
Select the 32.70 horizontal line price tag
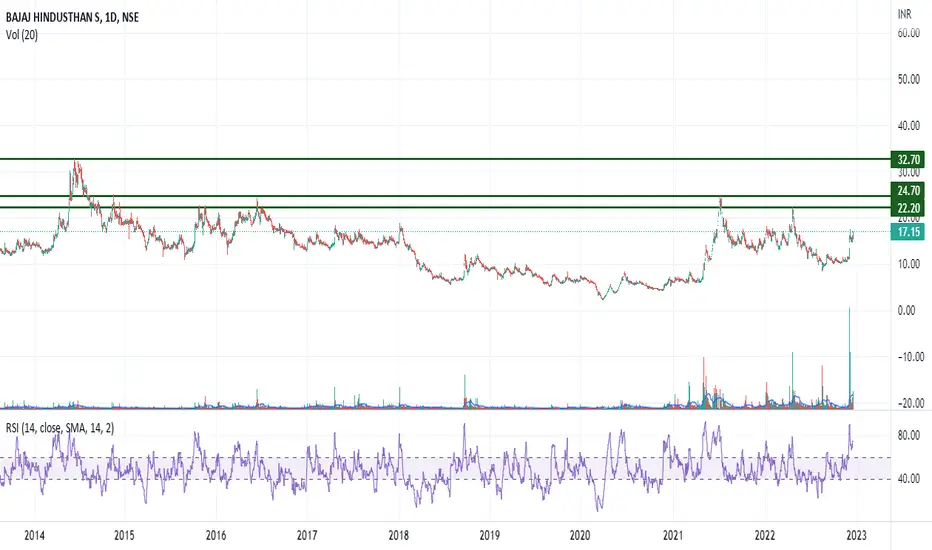[x=908, y=159]
